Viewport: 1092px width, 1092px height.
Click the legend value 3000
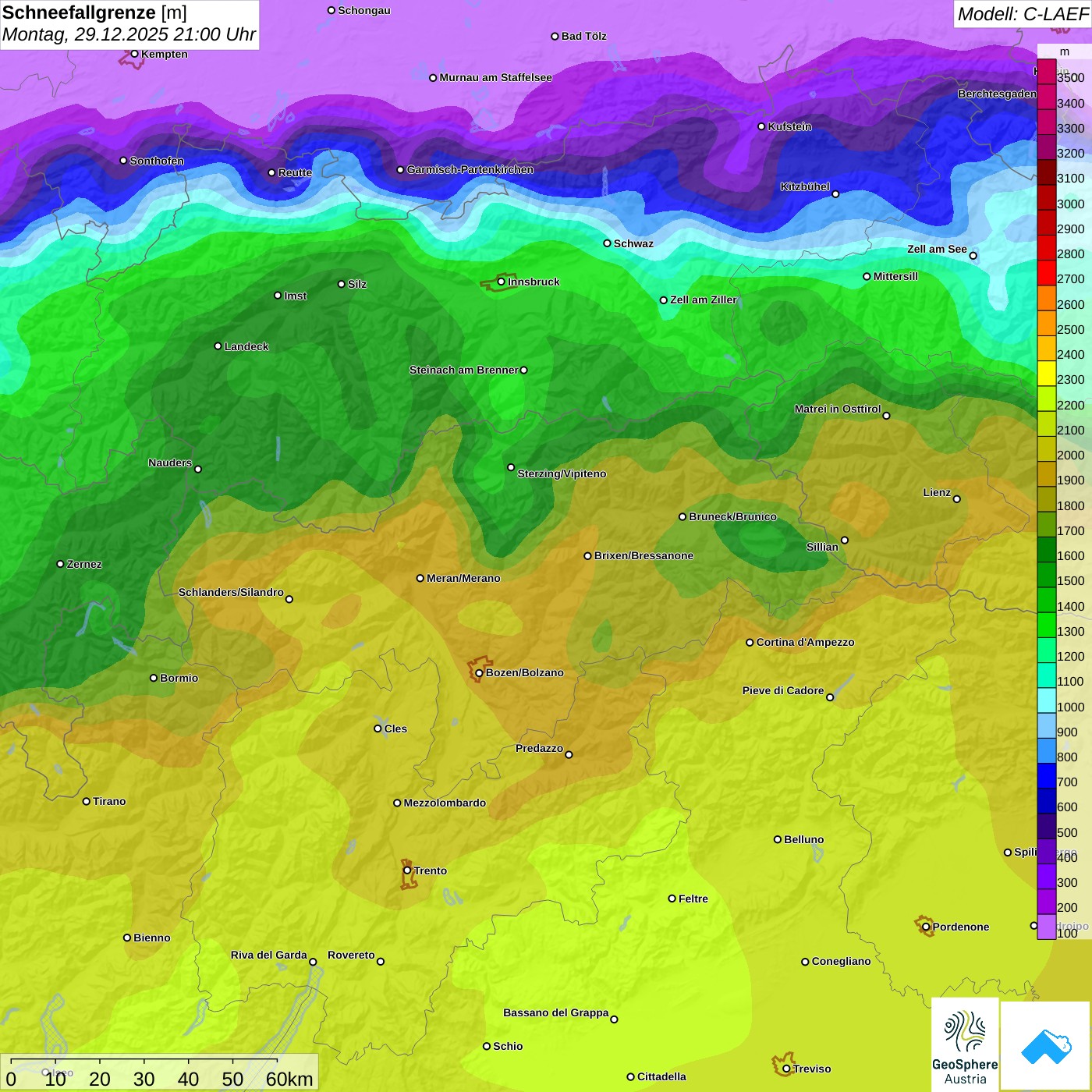1070,204
